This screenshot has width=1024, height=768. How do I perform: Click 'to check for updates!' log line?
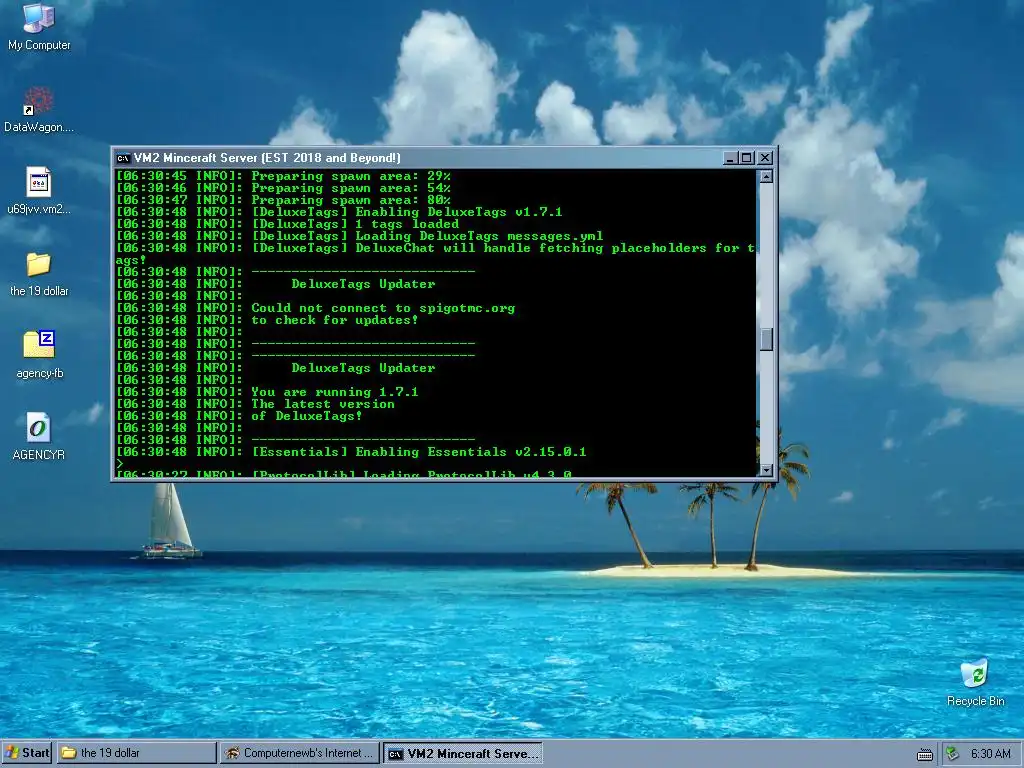[267, 320]
